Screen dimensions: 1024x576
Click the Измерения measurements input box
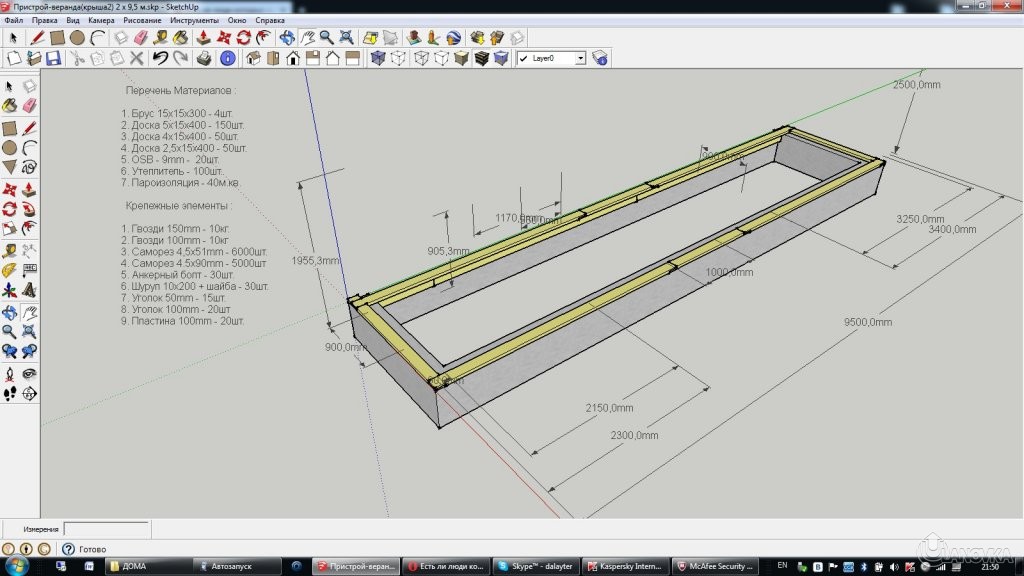[x=106, y=528]
